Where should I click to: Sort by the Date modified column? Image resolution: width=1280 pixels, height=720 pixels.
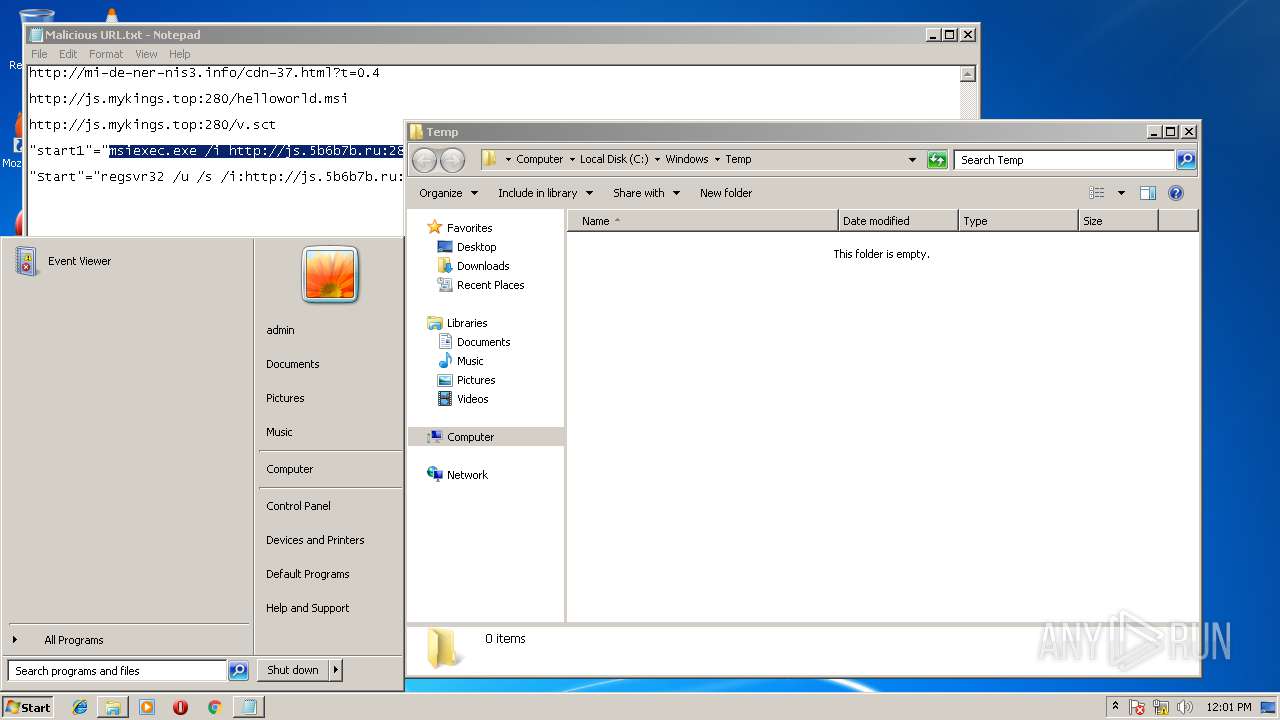click(898, 221)
